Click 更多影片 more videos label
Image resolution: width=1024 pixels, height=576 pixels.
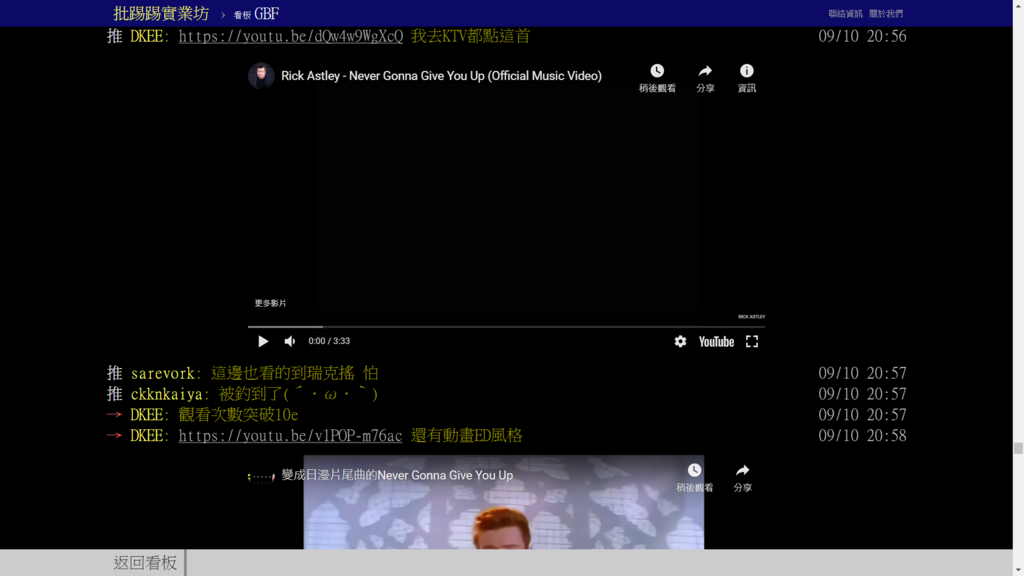[x=270, y=303]
